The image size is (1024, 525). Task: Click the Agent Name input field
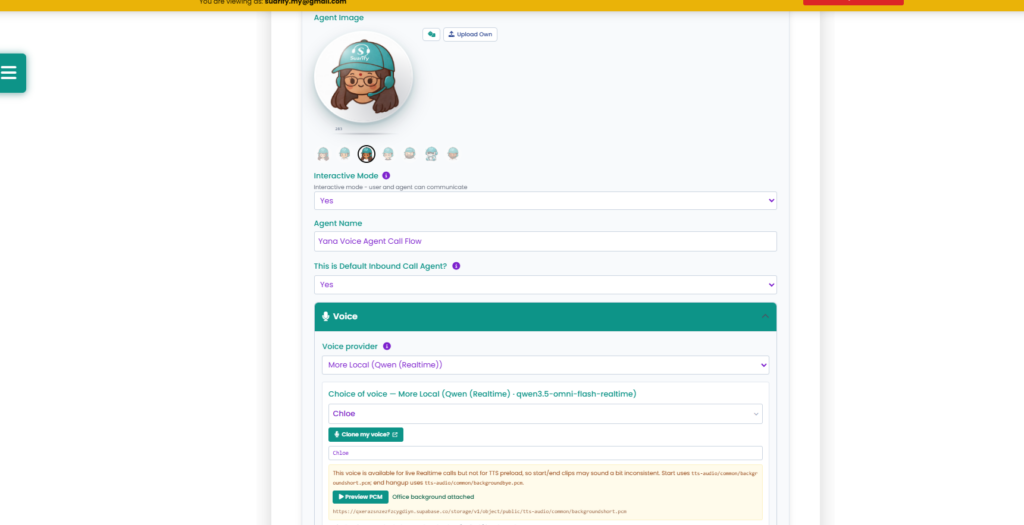click(x=545, y=241)
